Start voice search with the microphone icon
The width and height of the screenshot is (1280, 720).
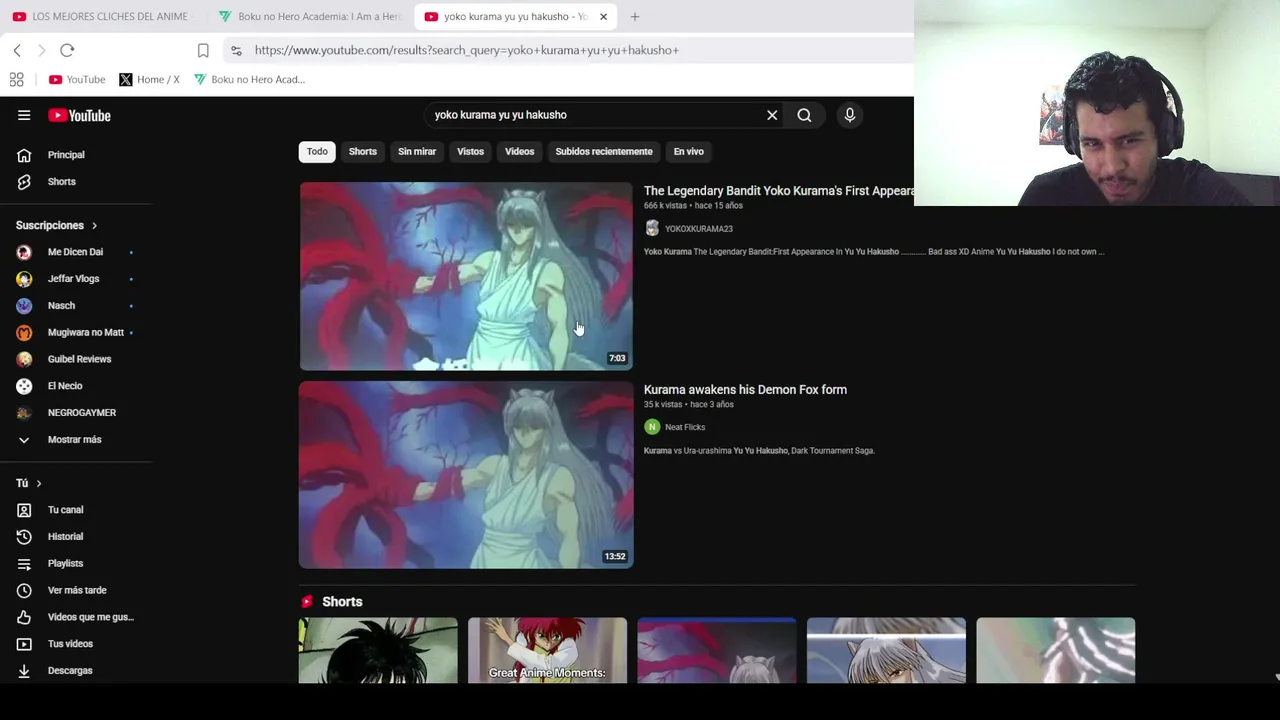pyautogui.click(x=850, y=115)
